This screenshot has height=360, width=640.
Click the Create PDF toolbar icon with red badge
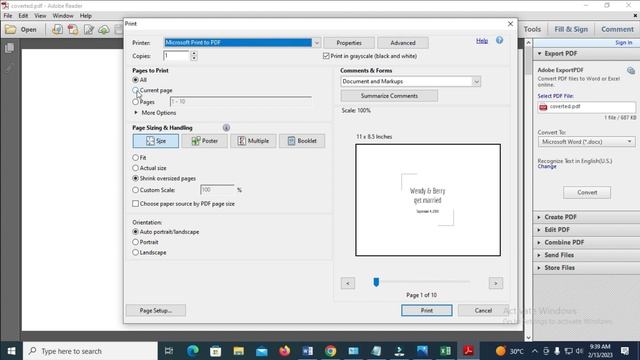[x=73, y=30]
